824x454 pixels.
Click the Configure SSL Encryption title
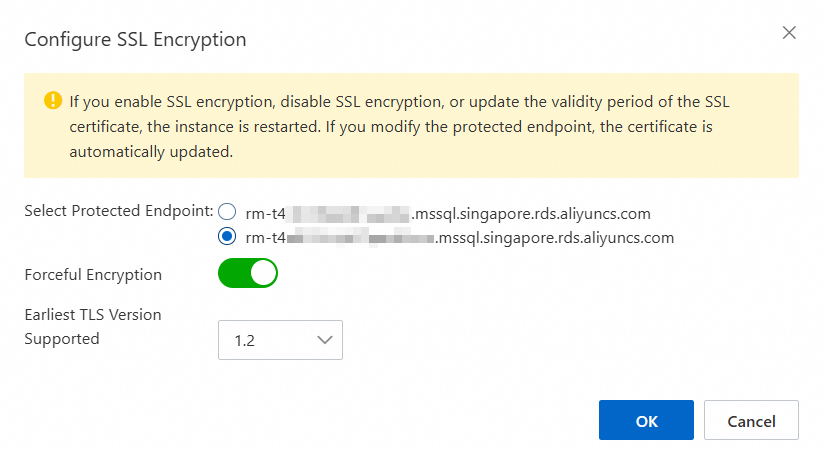coord(135,39)
